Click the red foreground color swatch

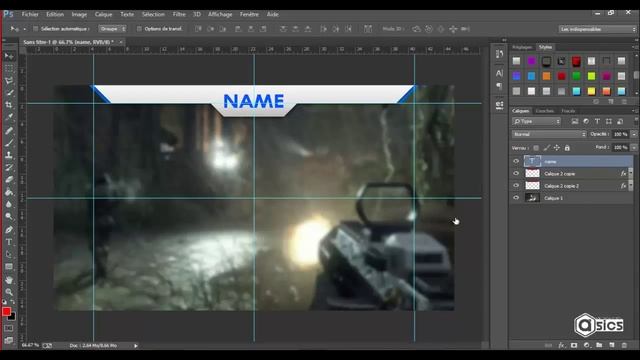tap(6, 312)
